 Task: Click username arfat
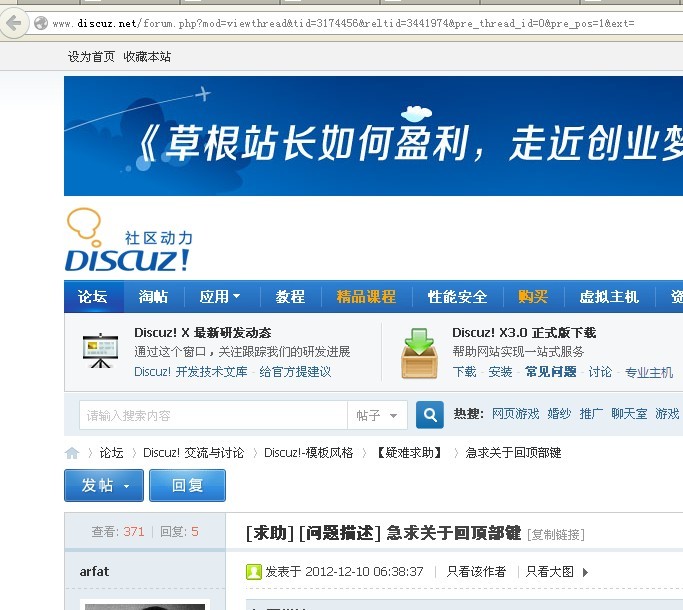coord(94,571)
